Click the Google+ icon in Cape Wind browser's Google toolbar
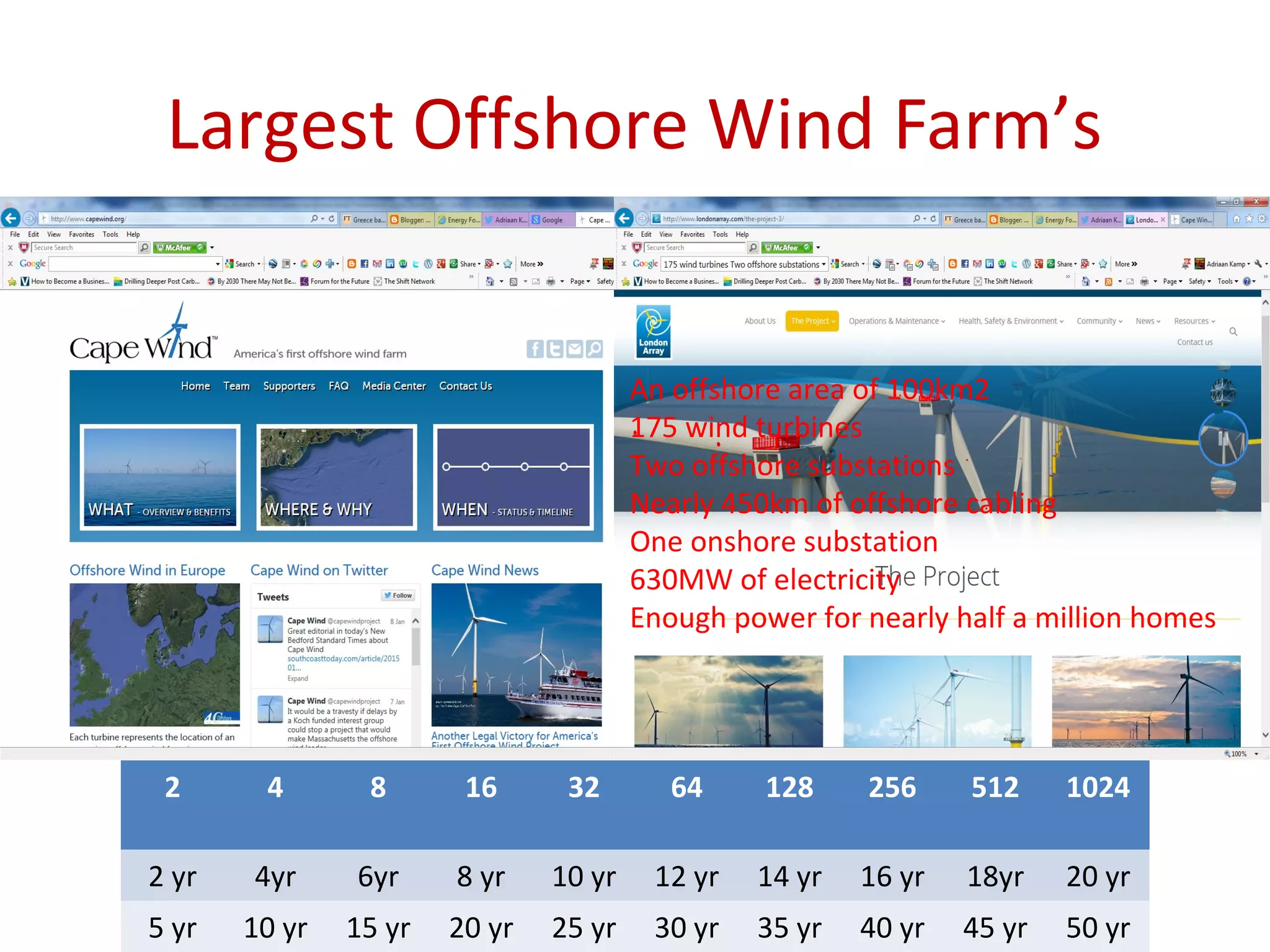Screen dimensions: 1270x952 click(x=440, y=264)
